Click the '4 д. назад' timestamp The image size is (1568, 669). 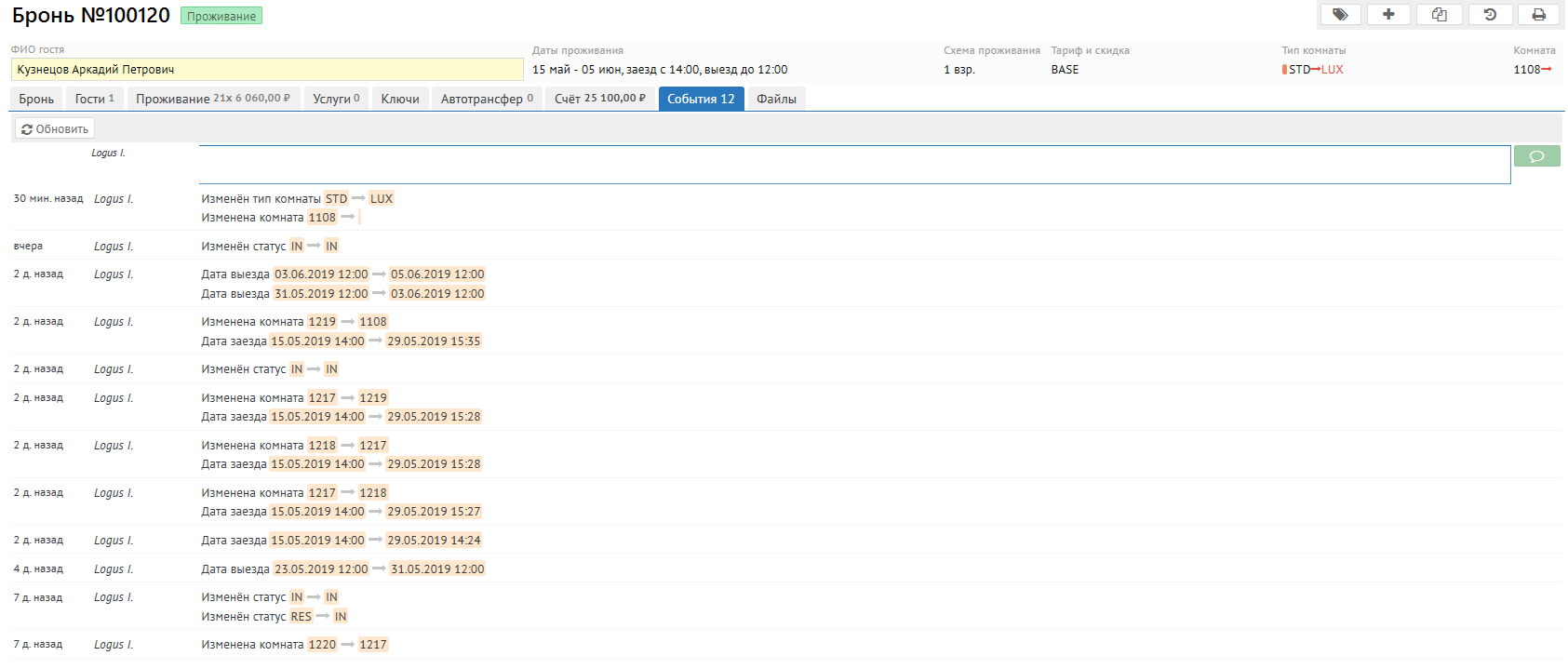(x=38, y=569)
